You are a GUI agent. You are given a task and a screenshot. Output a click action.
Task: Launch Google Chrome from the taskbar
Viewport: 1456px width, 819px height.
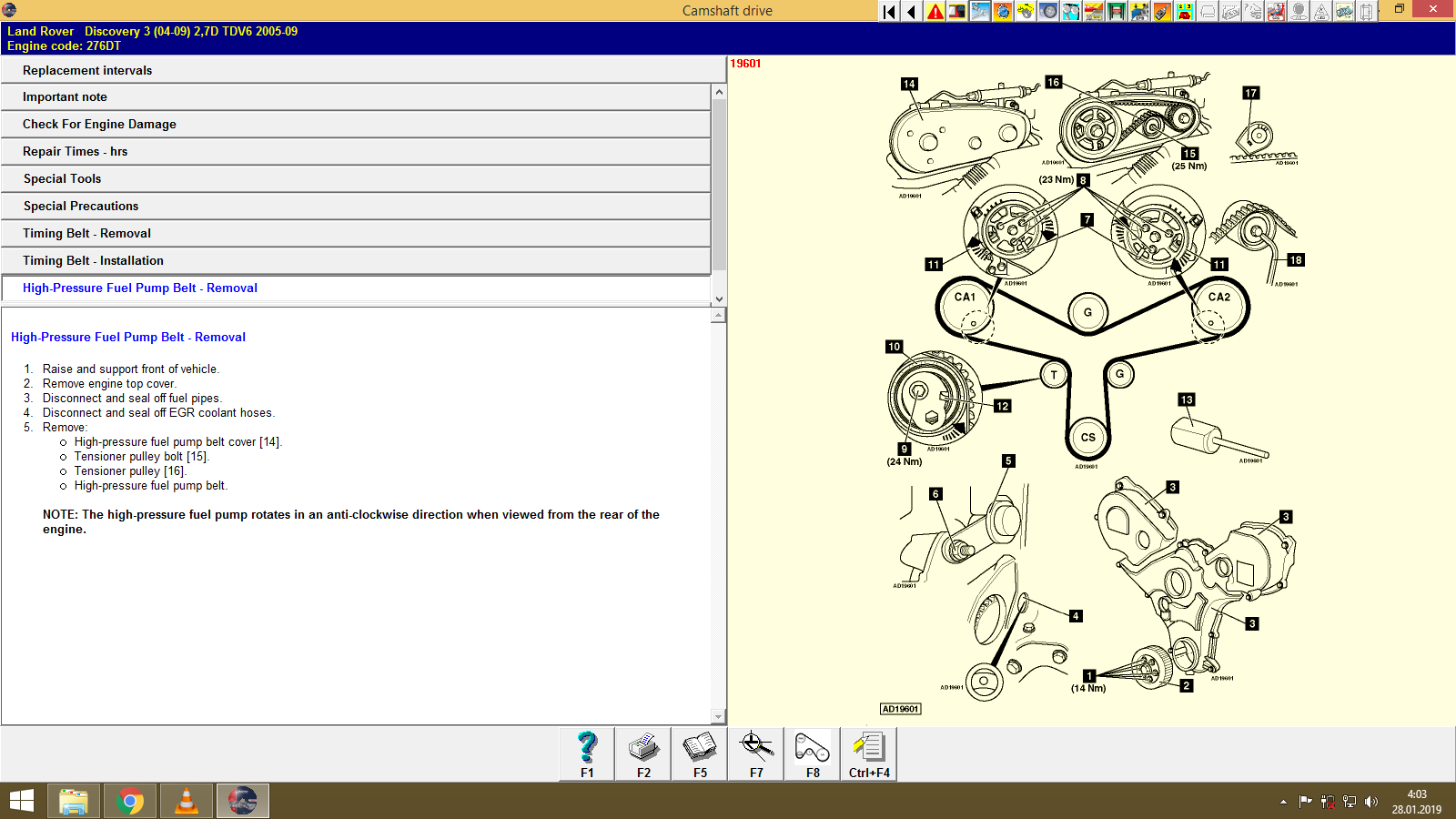click(x=129, y=801)
